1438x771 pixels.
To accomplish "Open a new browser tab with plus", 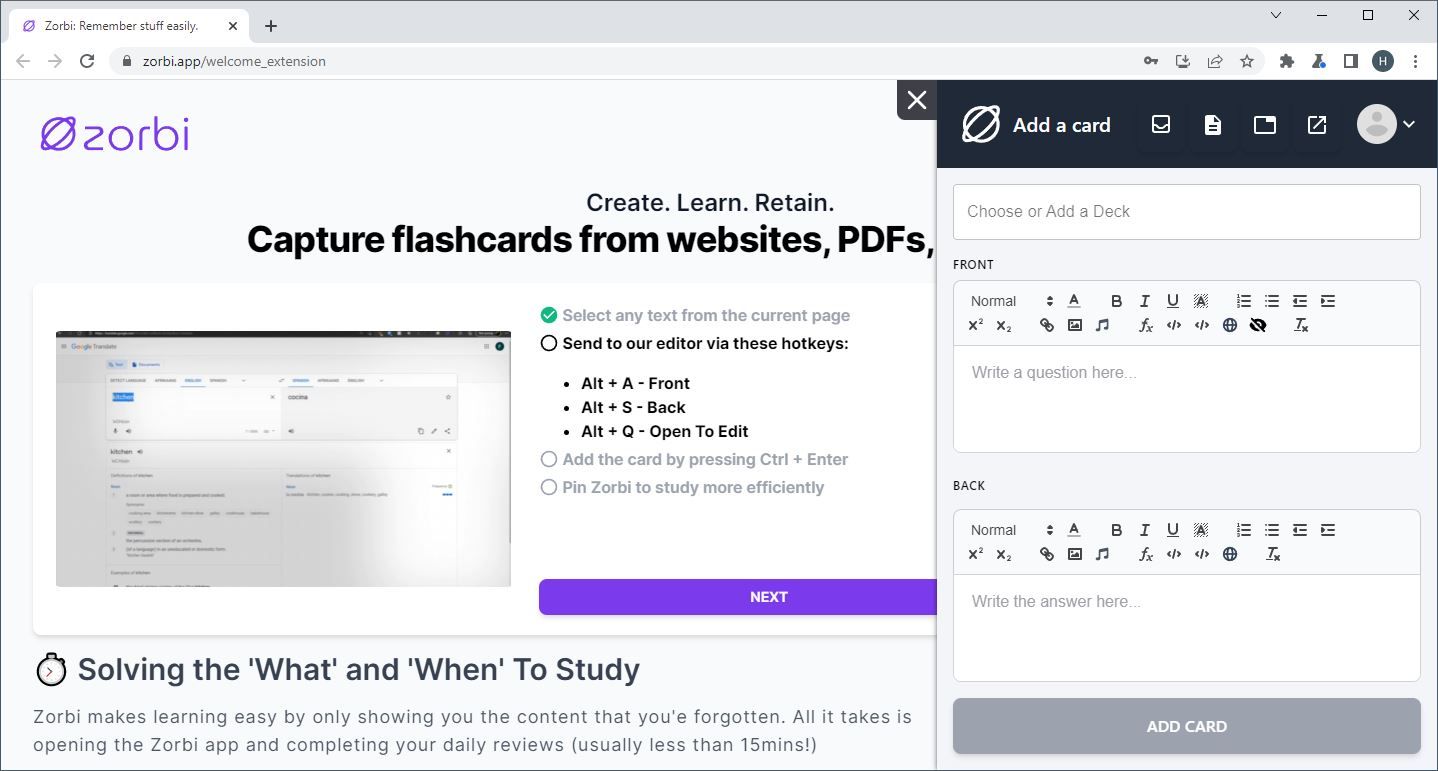I will point(271,26).
